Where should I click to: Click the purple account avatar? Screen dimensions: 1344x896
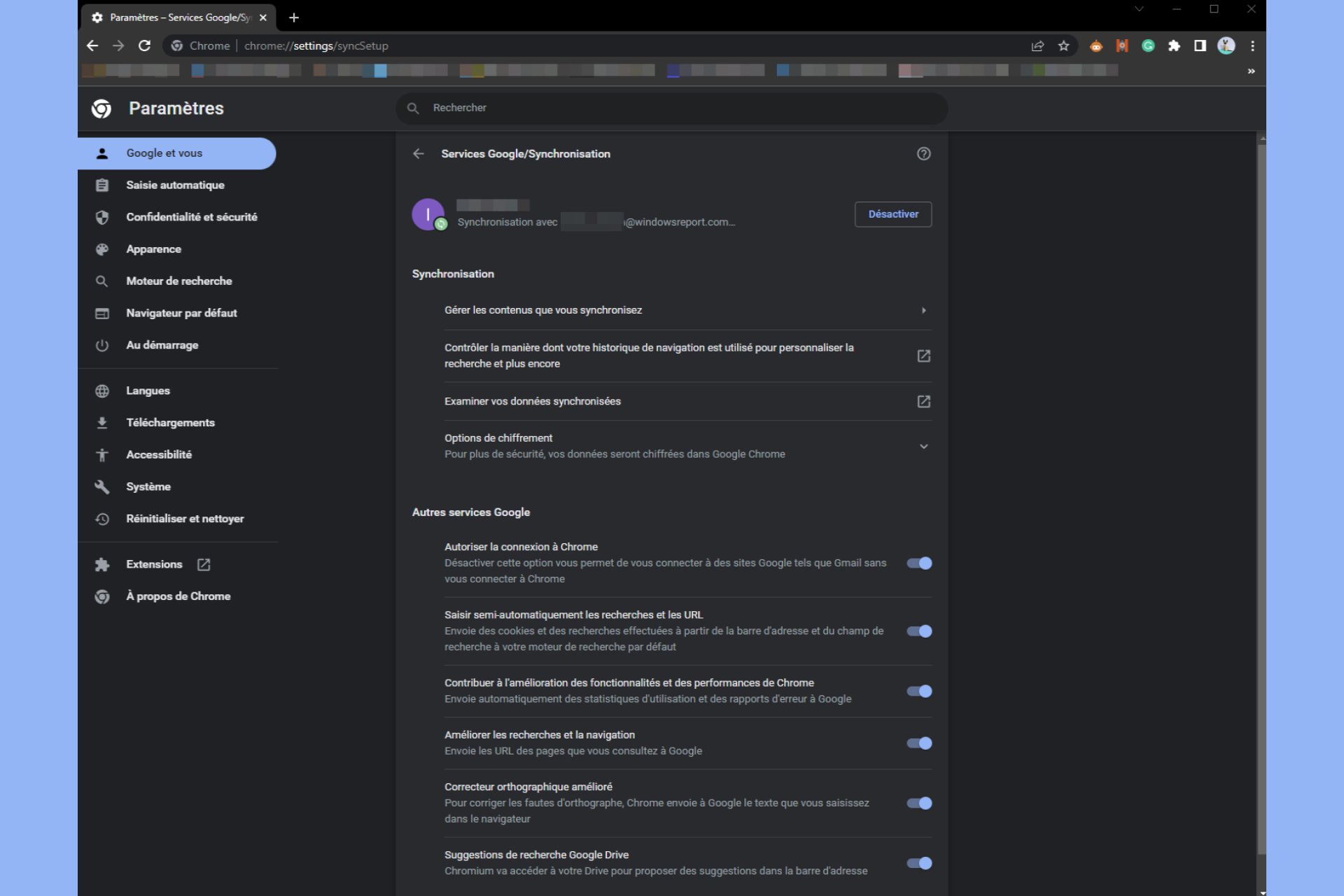(x=428, y=214)
